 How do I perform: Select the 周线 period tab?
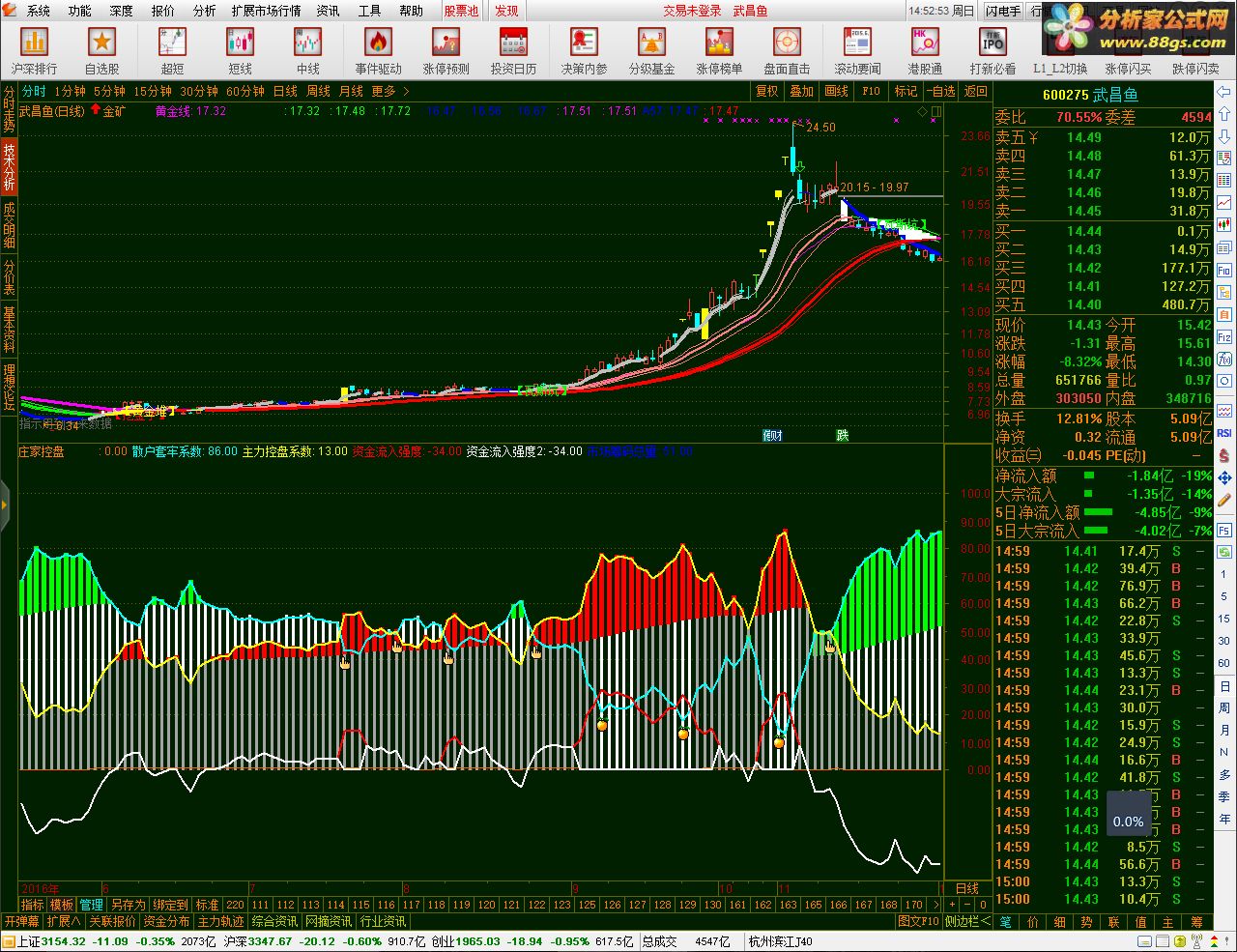pos(319,91)
